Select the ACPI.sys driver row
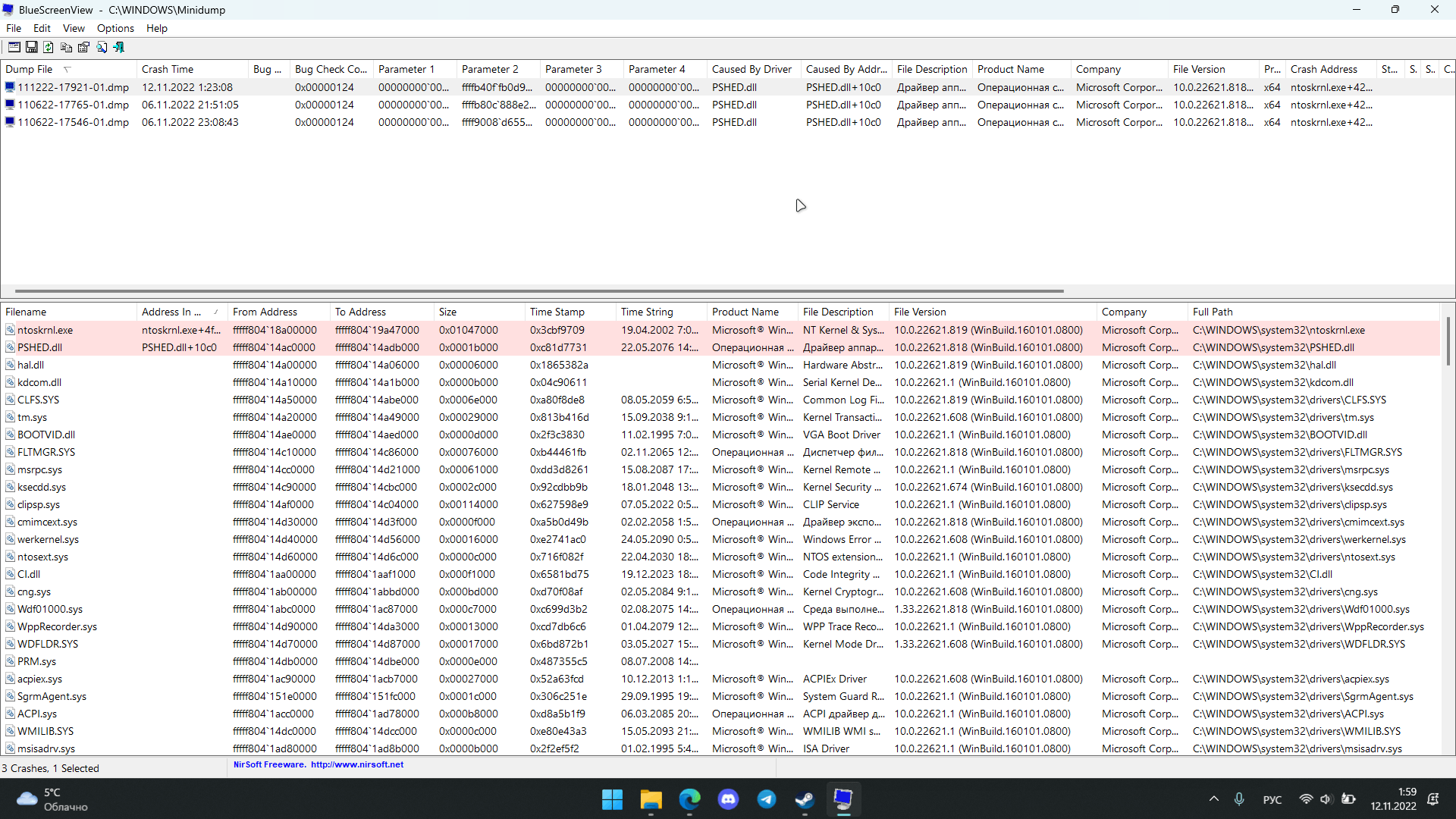Screen dimensions: 1456x819 720,714
